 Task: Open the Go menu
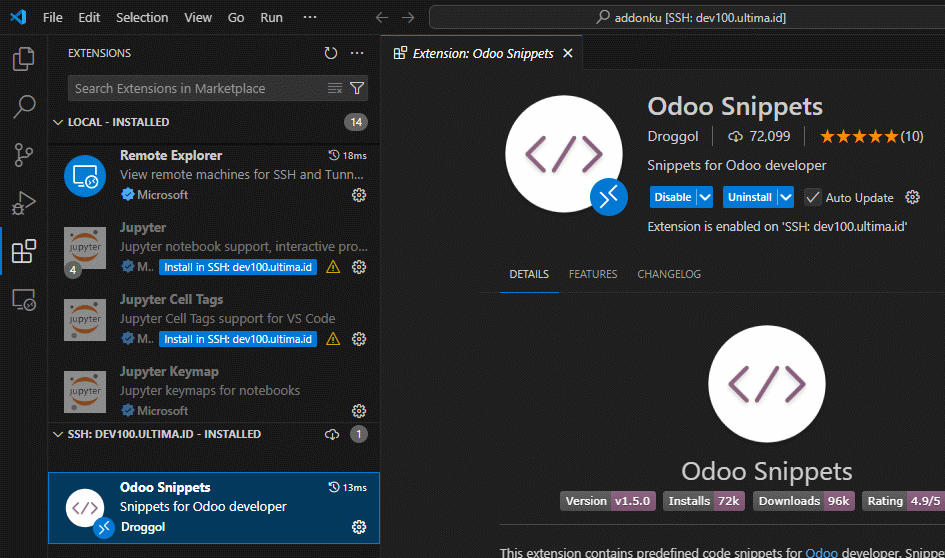236,17
